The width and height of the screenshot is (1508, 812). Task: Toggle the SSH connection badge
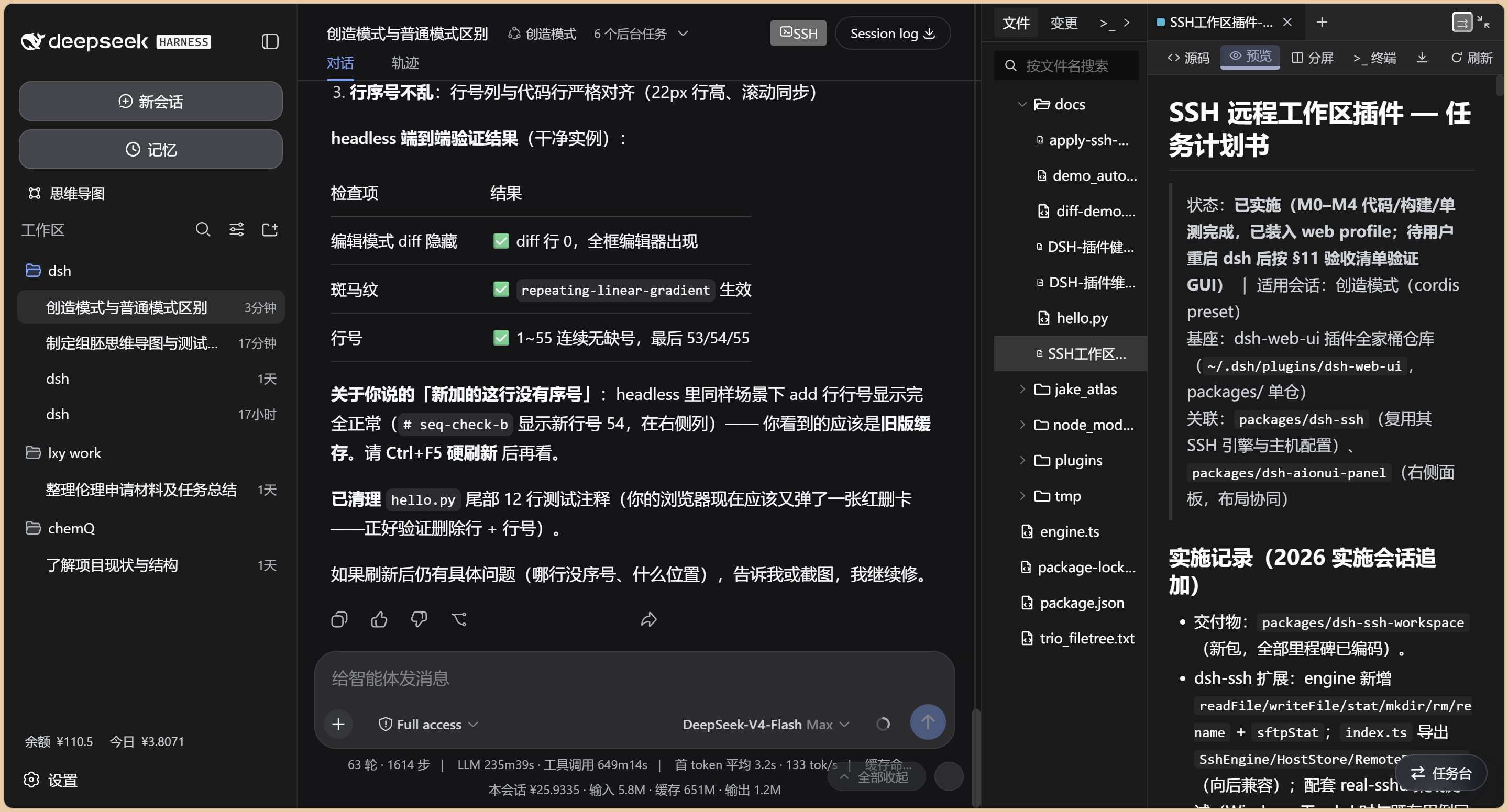[x=798, y=33]
